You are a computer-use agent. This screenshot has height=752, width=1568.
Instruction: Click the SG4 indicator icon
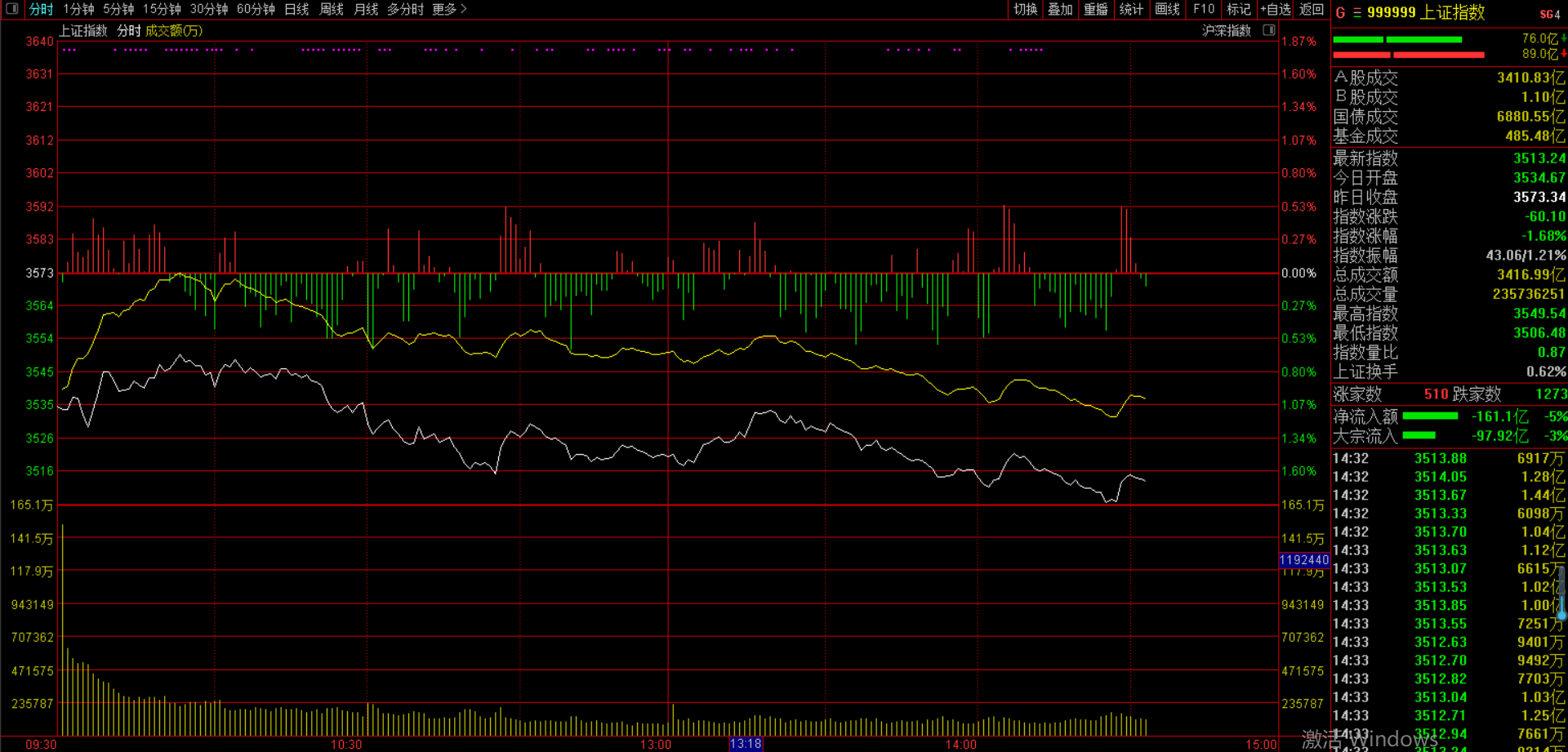(x=1549, y=14)
